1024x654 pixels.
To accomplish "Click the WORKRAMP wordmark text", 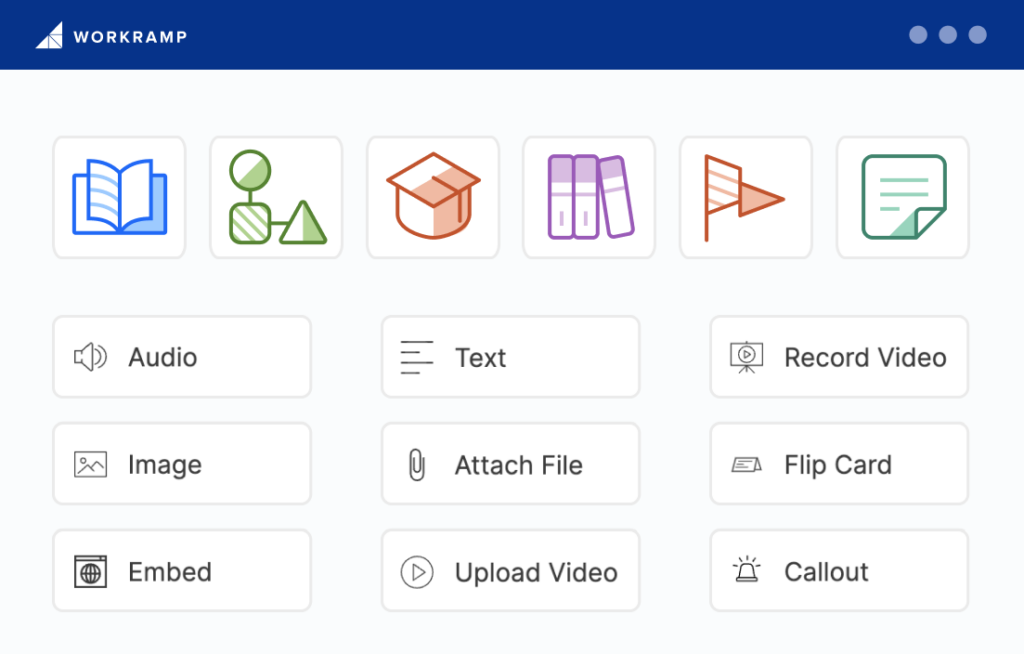I will (x=130, y=37).
